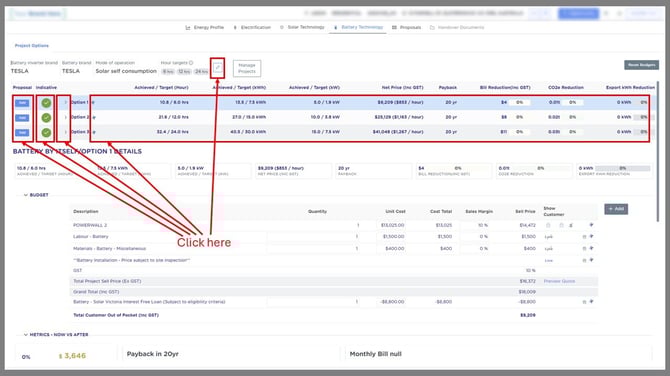Toggle the 24 hrs hour target chip
The image size is (670, 376).
point(201,71)
